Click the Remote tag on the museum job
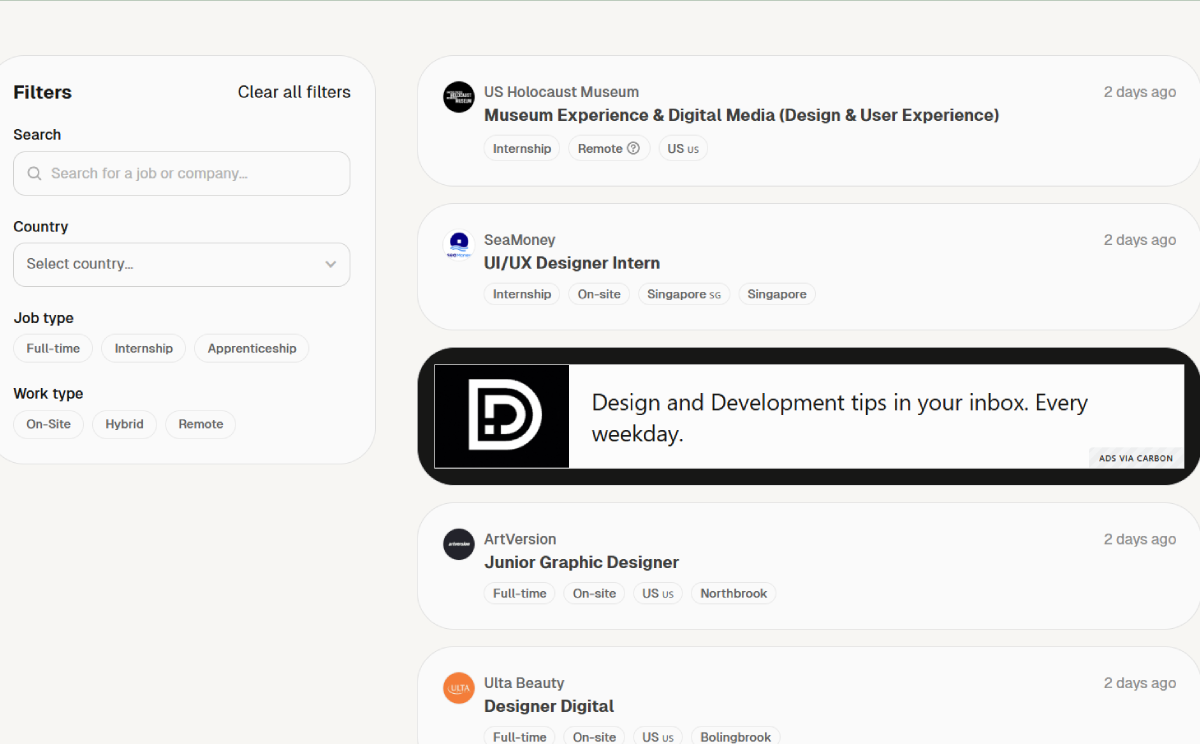Image resolution: width=1200 pixels, height=744 pixels. (609, 148)
